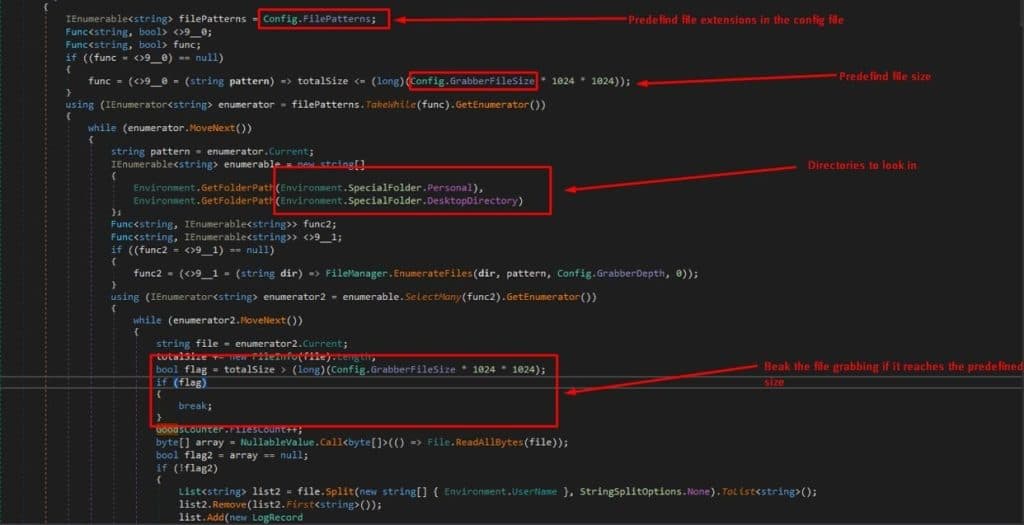The width and height of the screenshot is (1024, 525).
Task: Click Environment.UserName in the Split call
Action: (501, 491)
